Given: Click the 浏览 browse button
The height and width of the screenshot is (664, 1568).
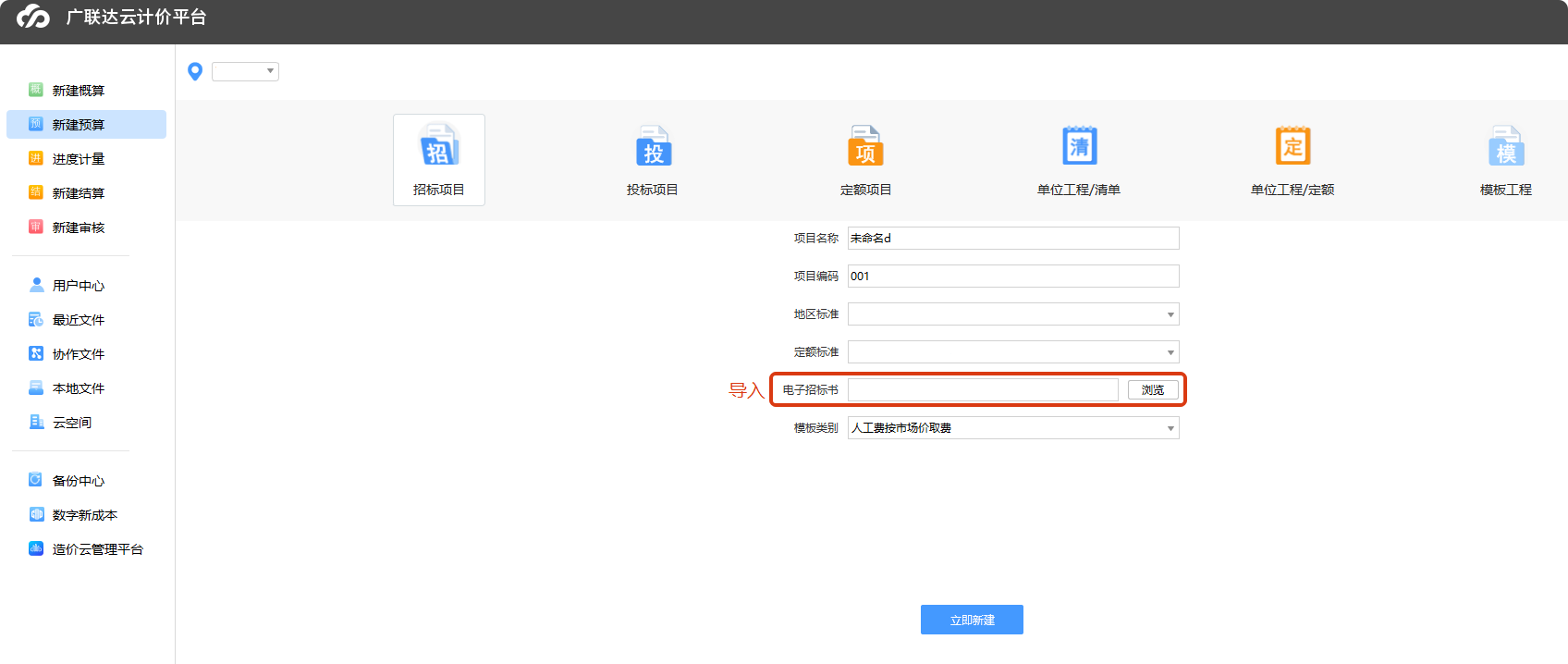Looking at the screenshot, I should point(1153,389).
